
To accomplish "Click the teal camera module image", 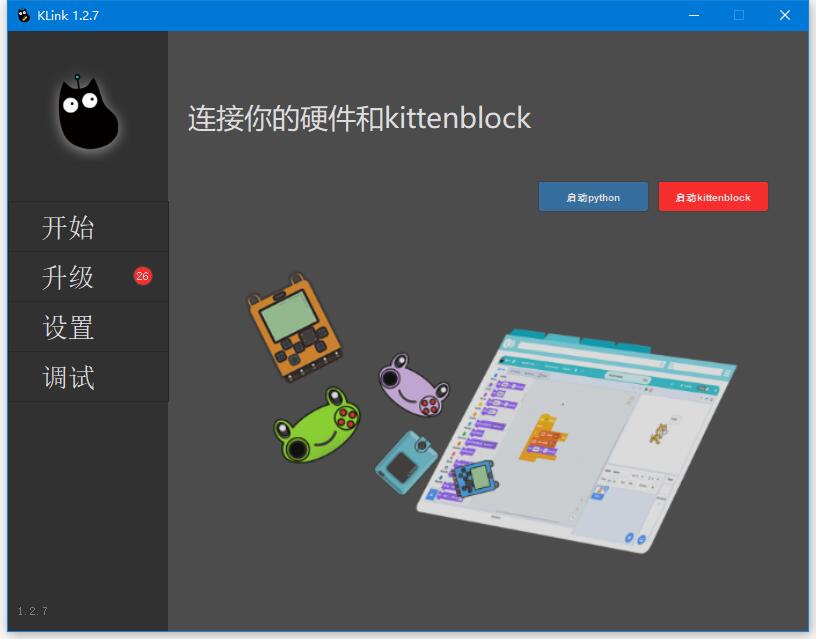I will coord(406,462).
